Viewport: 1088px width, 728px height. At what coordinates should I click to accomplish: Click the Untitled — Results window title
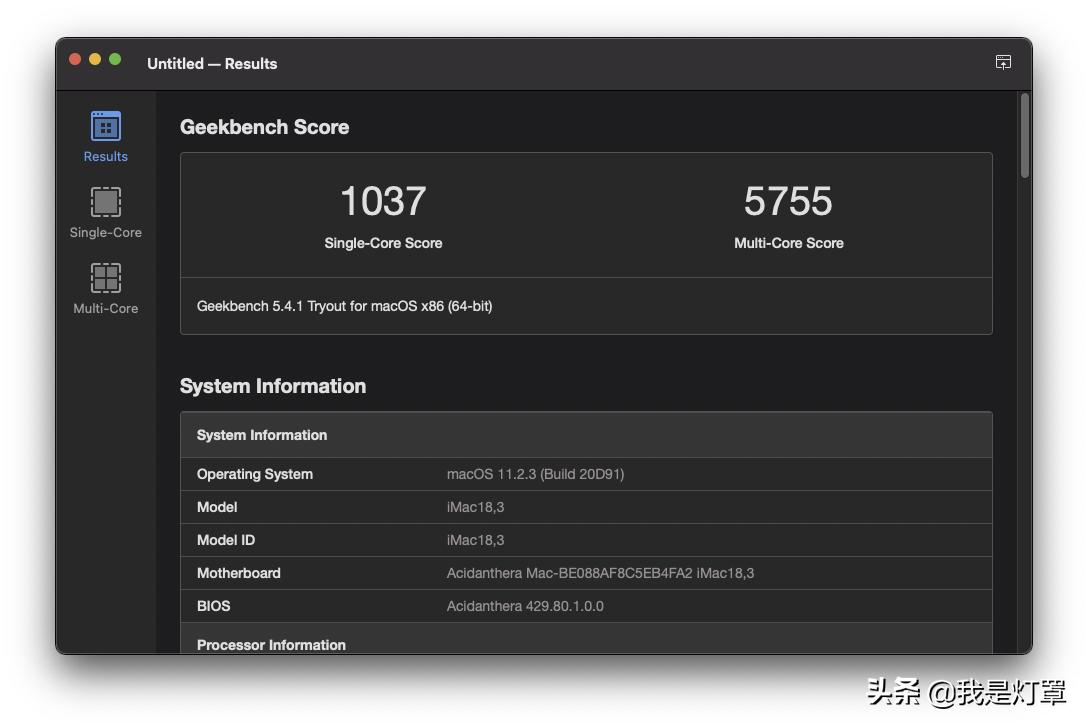[211, 63]
